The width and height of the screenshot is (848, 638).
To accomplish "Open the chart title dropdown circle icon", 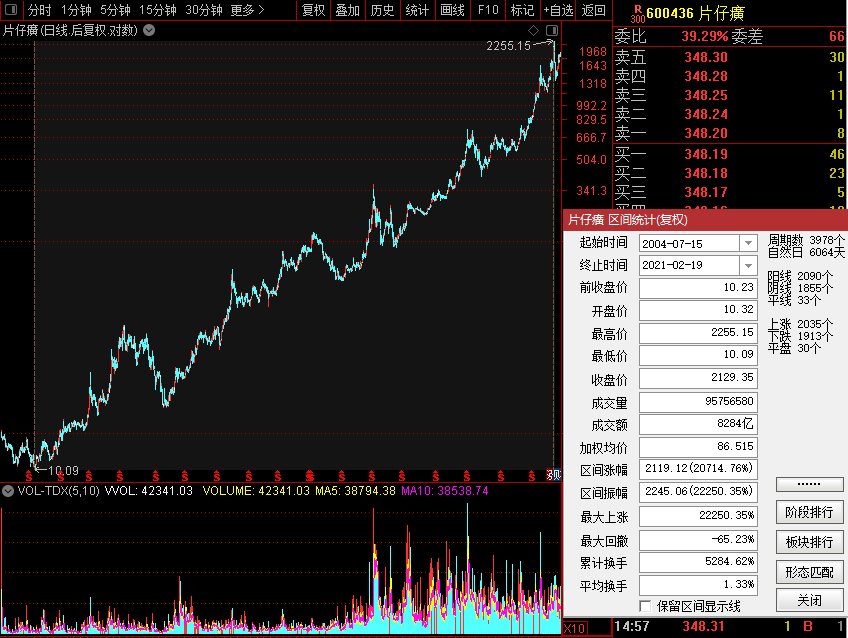I will [x=149, y=30].
